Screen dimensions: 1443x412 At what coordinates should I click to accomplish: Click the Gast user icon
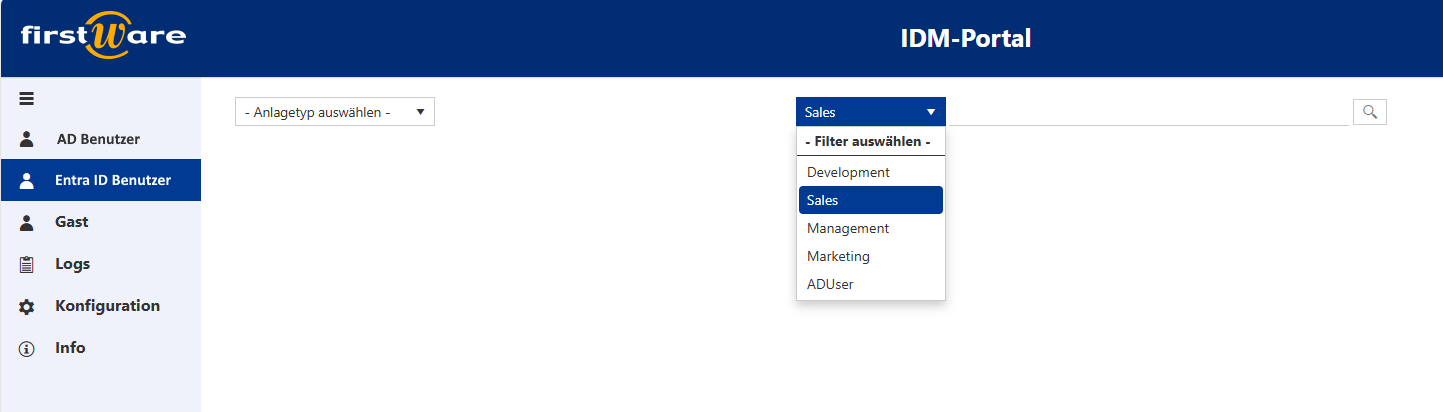click(27, 222)
